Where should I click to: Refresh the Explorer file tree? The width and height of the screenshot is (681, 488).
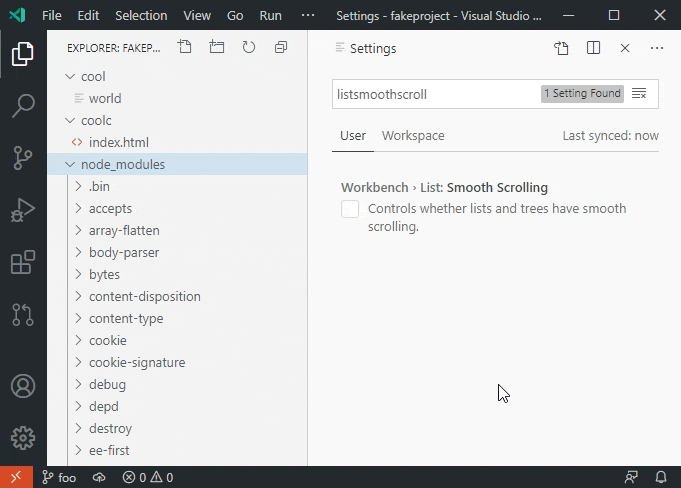248,48
